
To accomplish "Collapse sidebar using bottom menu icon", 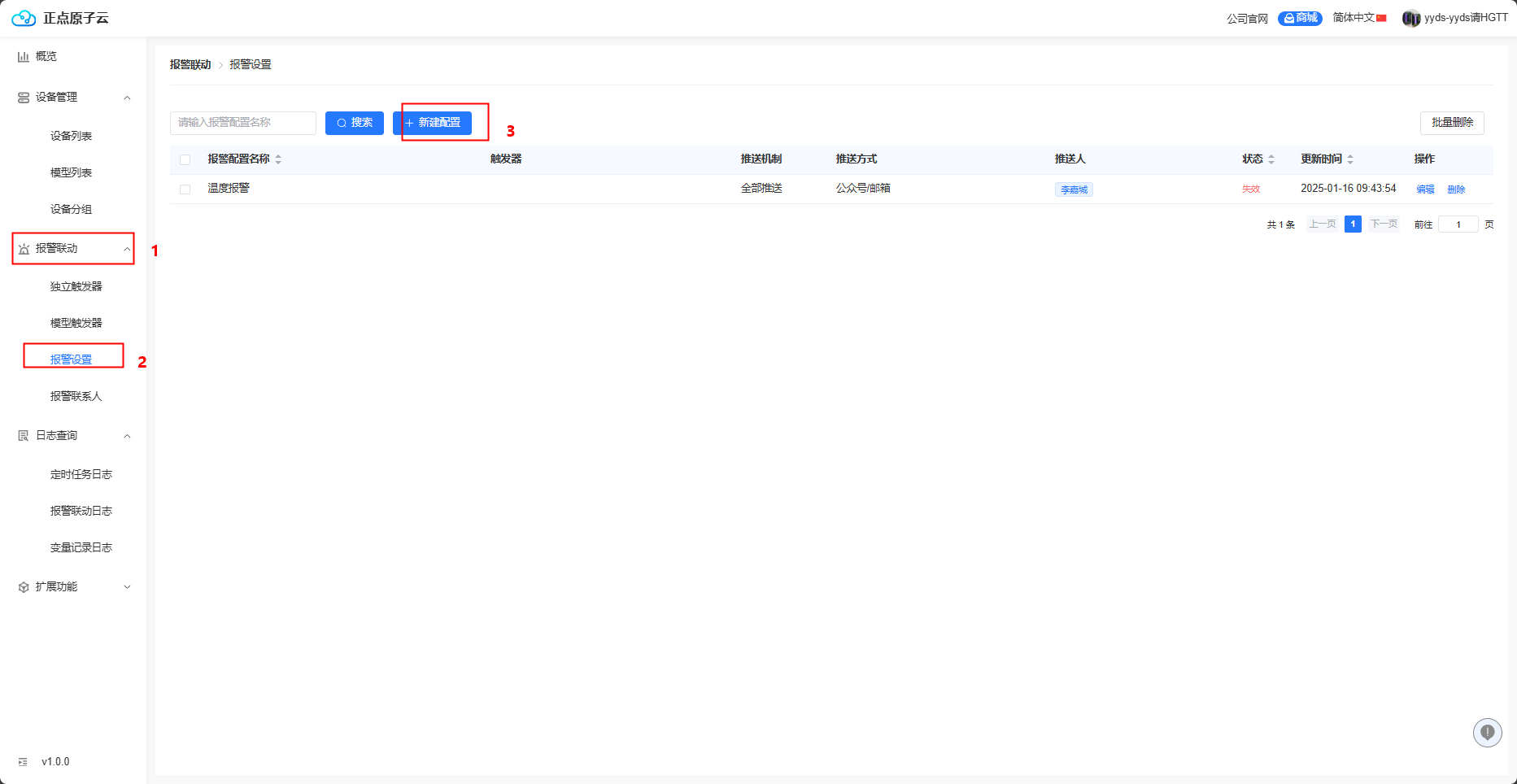I will [23, 762].
